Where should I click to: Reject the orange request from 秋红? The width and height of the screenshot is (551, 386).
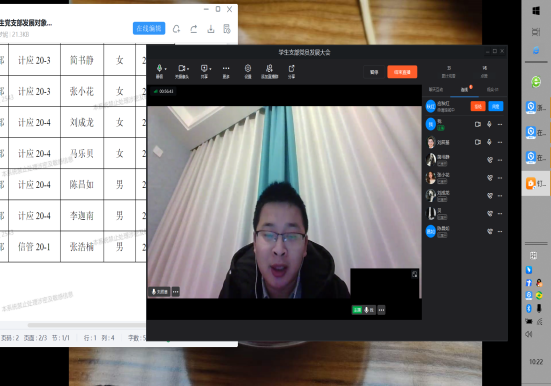tap(478, 106)
